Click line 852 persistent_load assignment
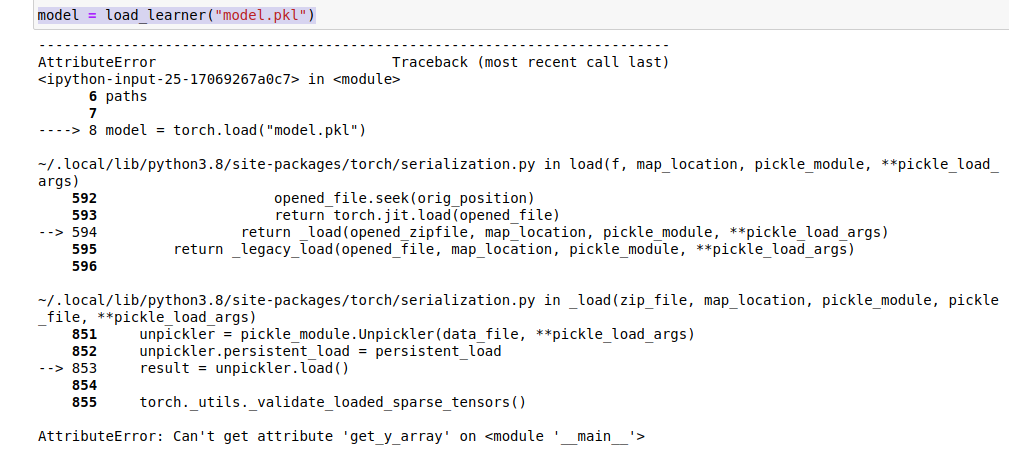 pos(320,351)
